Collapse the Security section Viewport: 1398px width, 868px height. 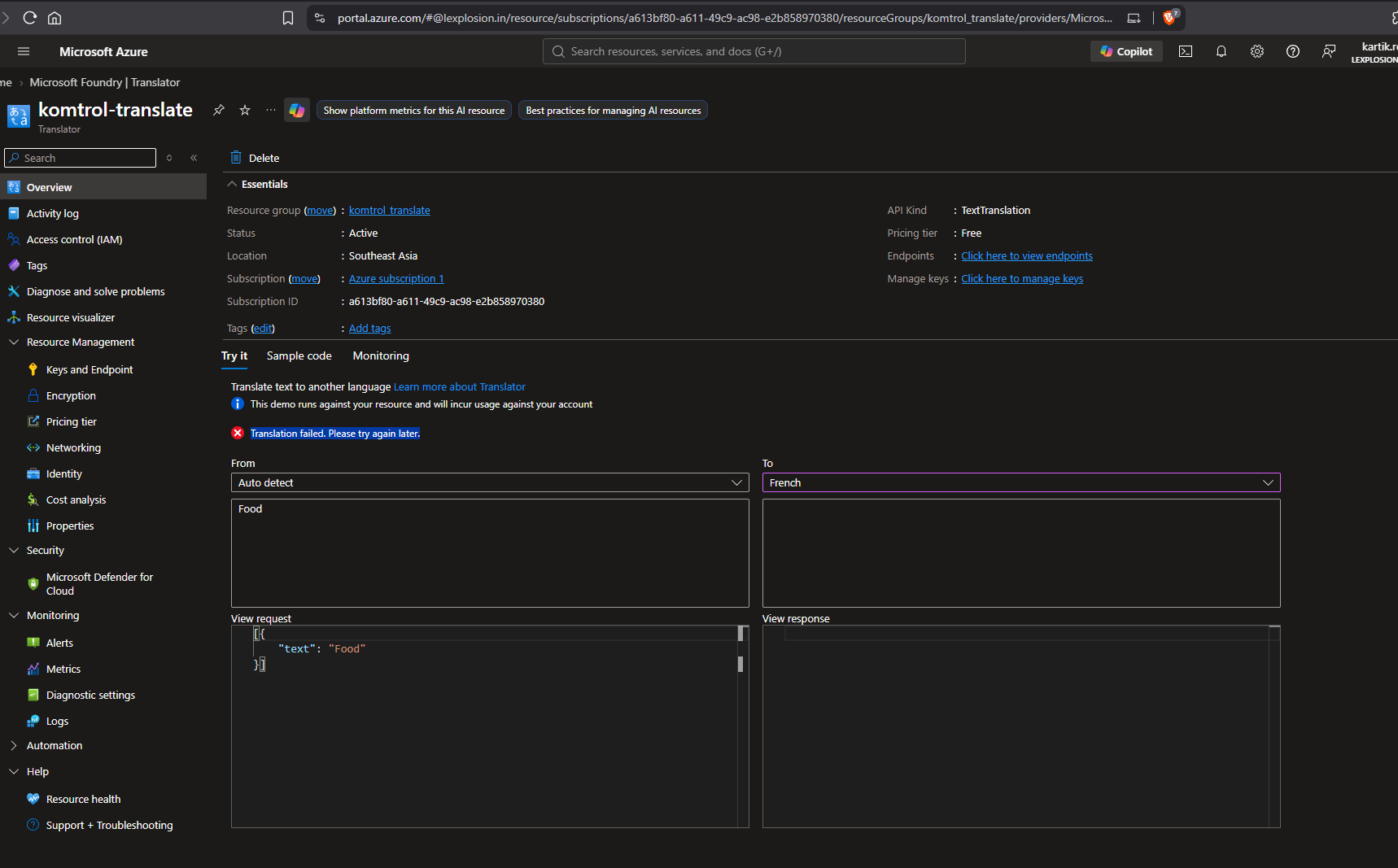14,550
